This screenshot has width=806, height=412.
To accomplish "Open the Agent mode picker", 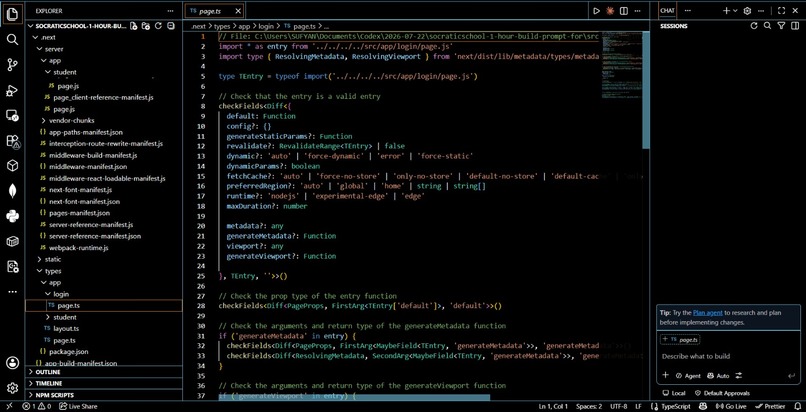I will click(x=688, y=376).
